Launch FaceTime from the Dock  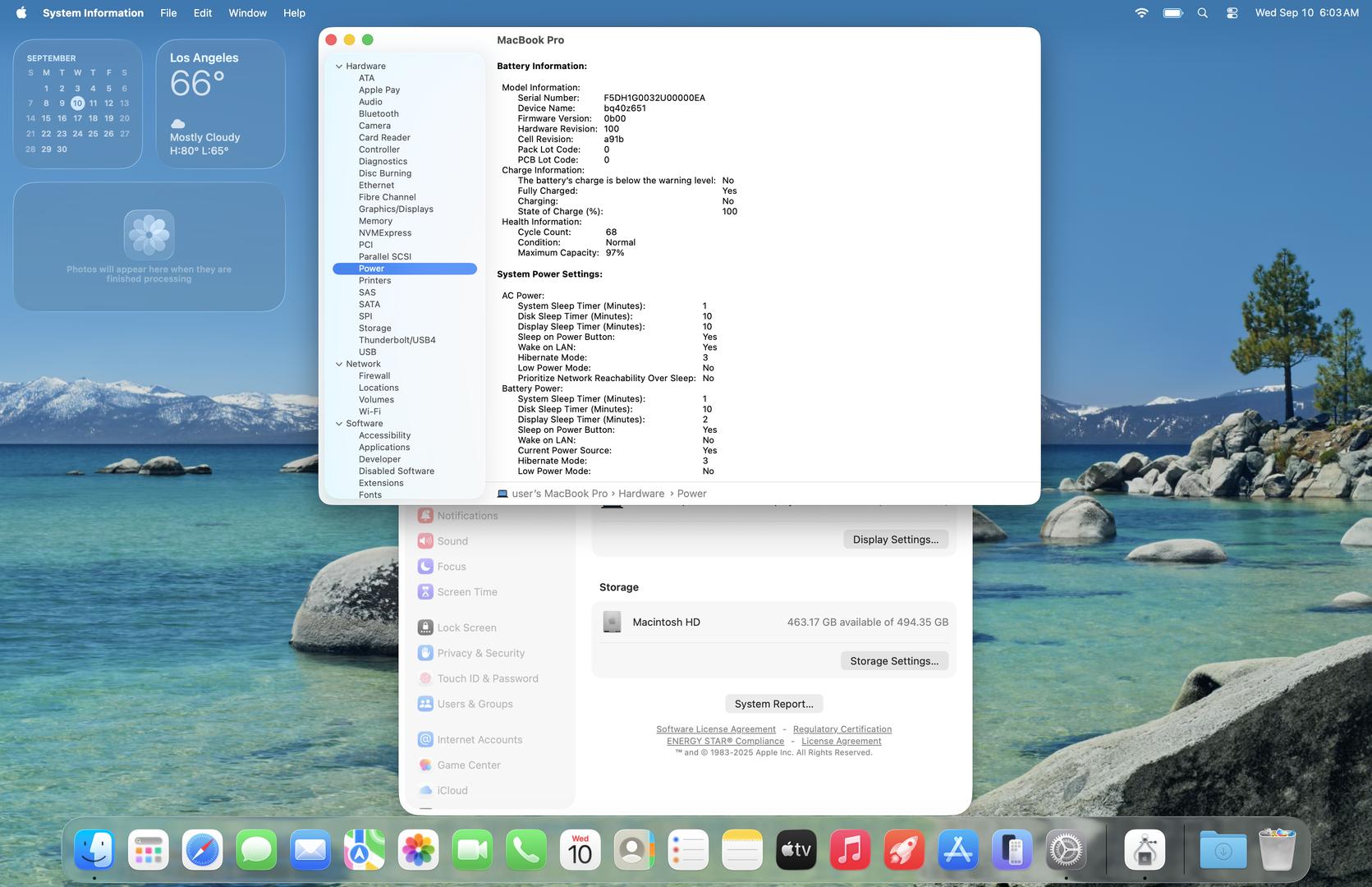click(x=472, y=850)
